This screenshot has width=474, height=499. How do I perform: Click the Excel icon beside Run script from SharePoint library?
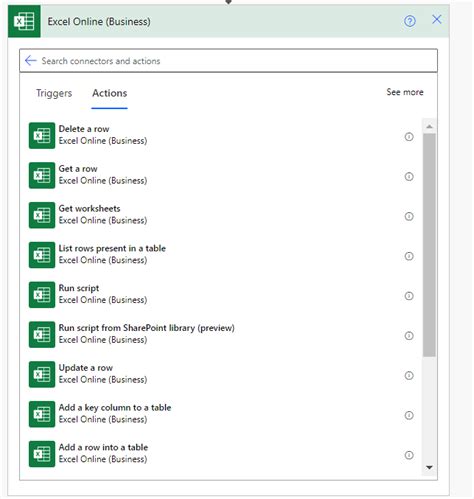[x=42, y=334]
